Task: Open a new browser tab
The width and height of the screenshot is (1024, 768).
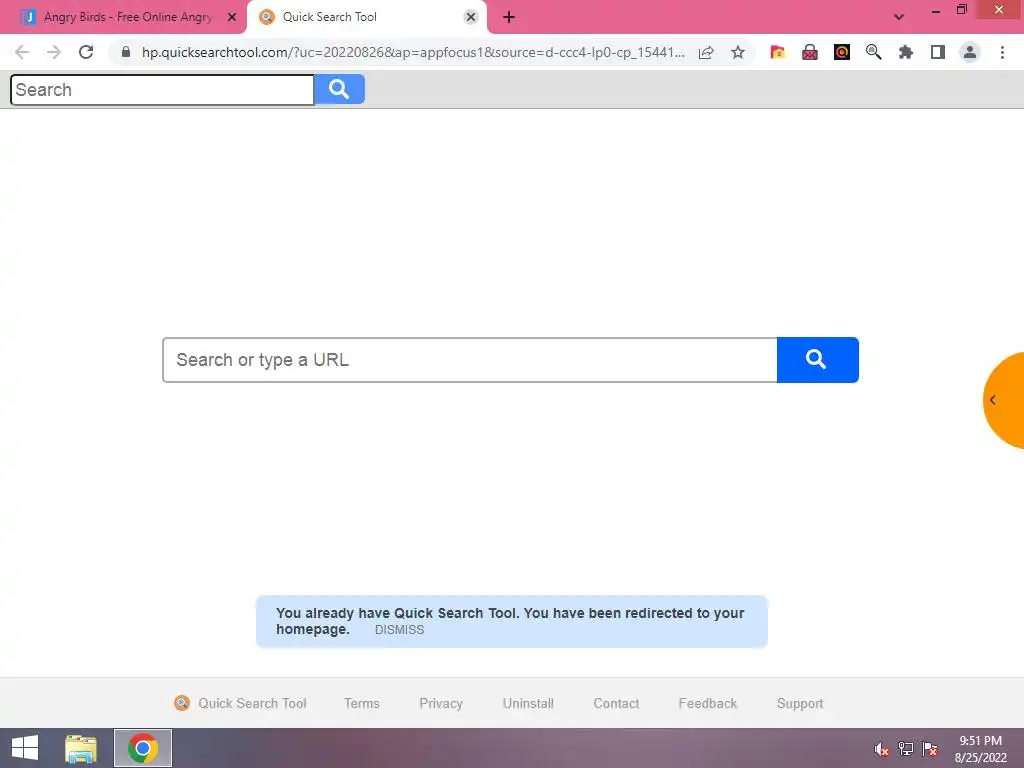Action: coord(509,17)
